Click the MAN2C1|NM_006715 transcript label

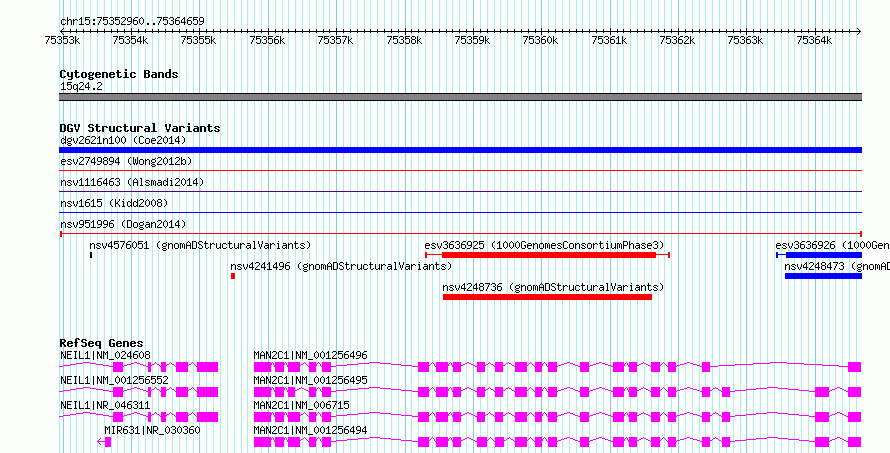coord(301,405)
